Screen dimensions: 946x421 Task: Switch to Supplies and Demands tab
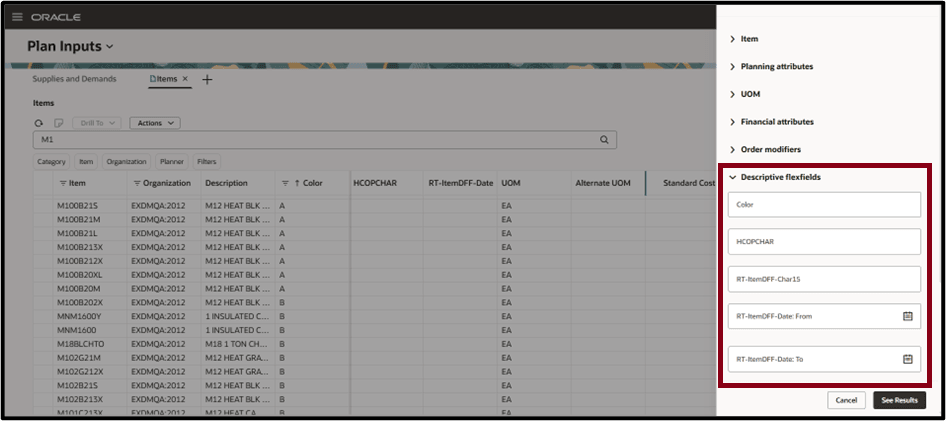pos(74,79)
